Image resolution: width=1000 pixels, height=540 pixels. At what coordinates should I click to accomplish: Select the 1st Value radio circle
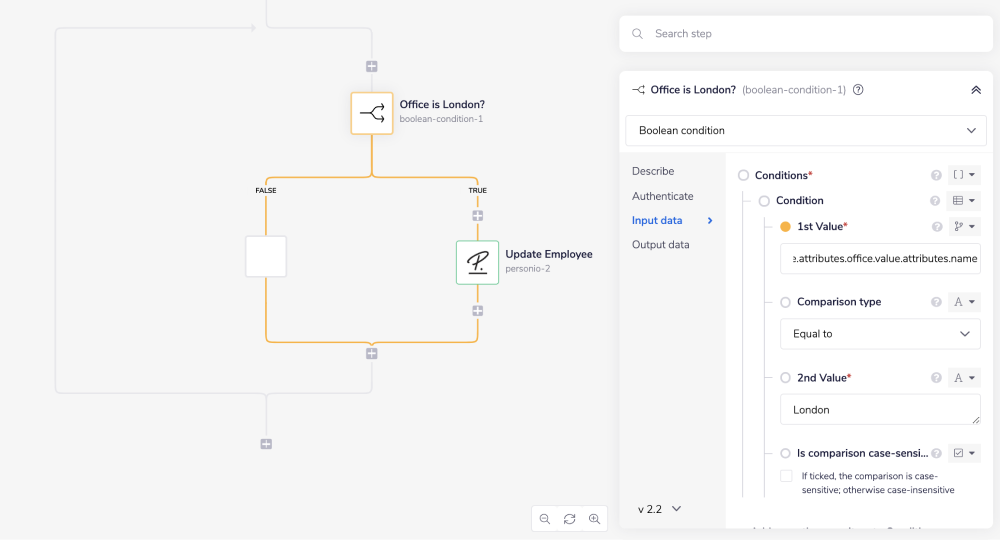tap(785, 227)
